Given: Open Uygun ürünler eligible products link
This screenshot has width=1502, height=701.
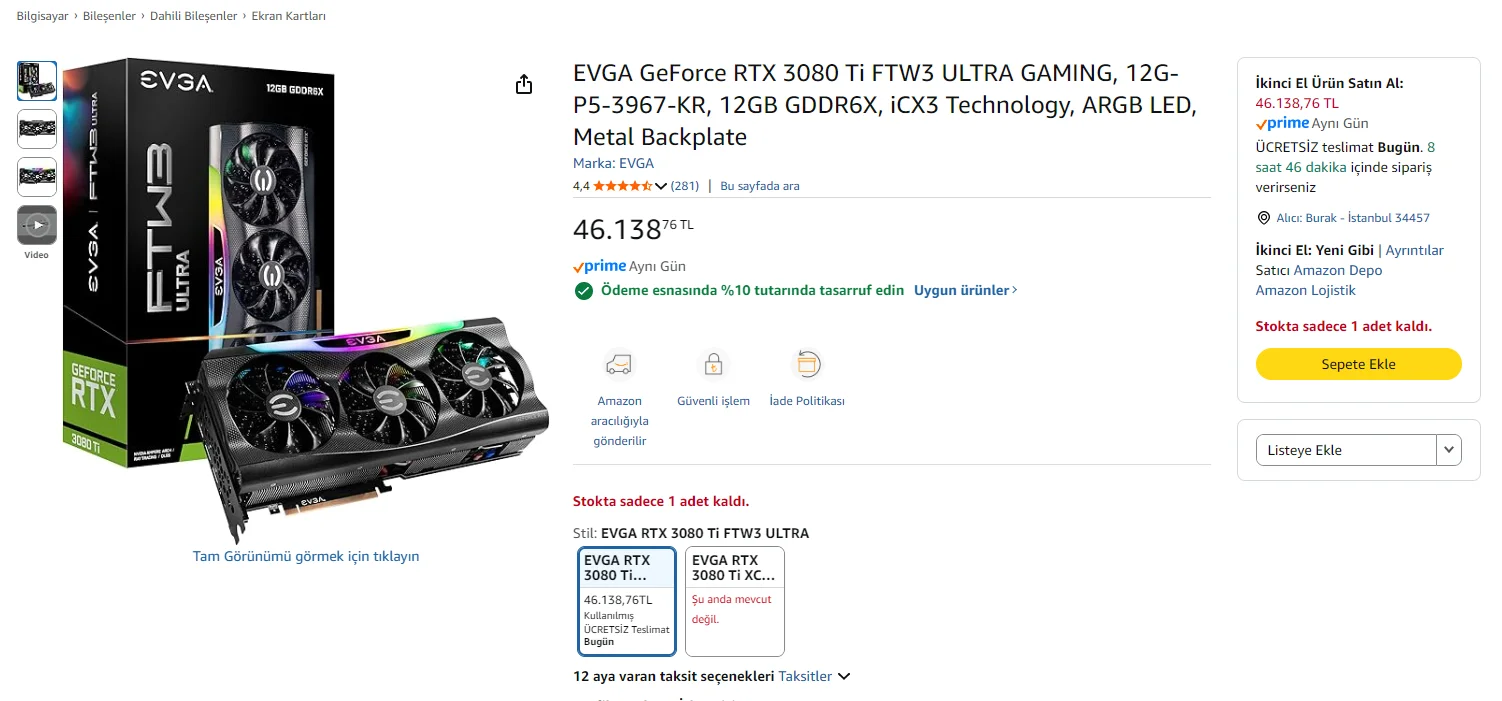Looking at the screenshot, I should (965, 290).
